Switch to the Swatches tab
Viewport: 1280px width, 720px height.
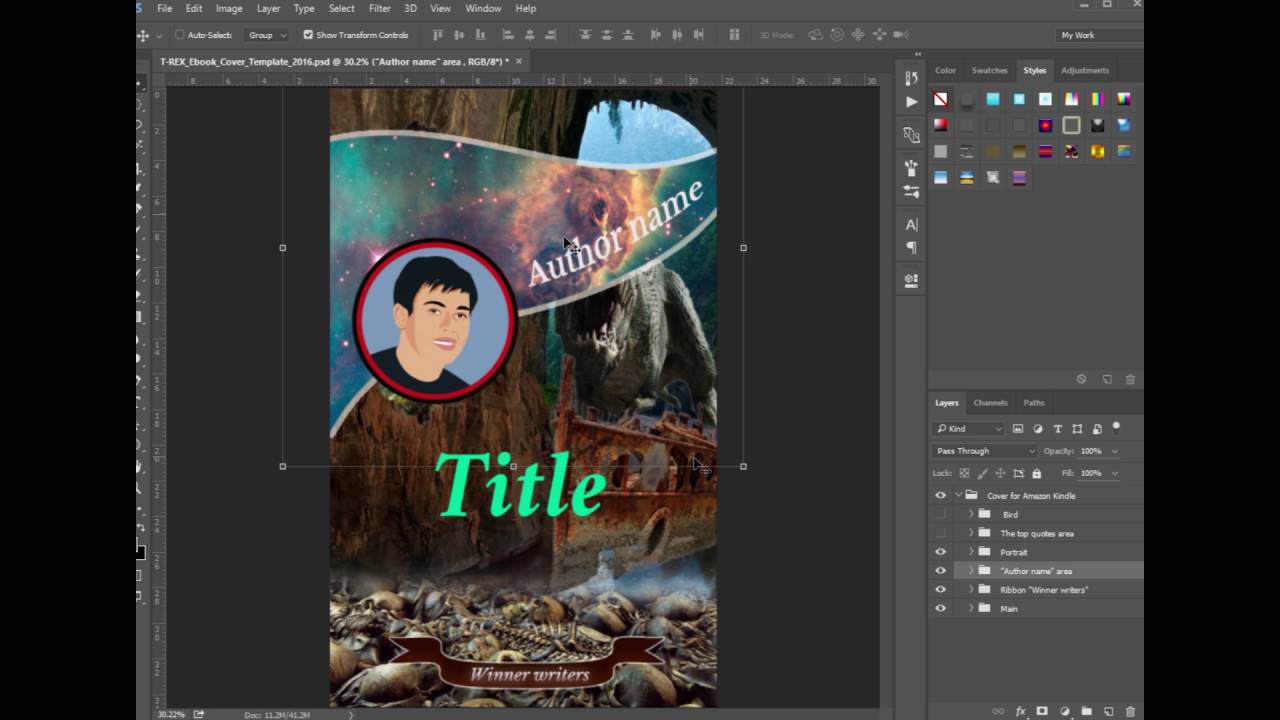click(989, 70)
